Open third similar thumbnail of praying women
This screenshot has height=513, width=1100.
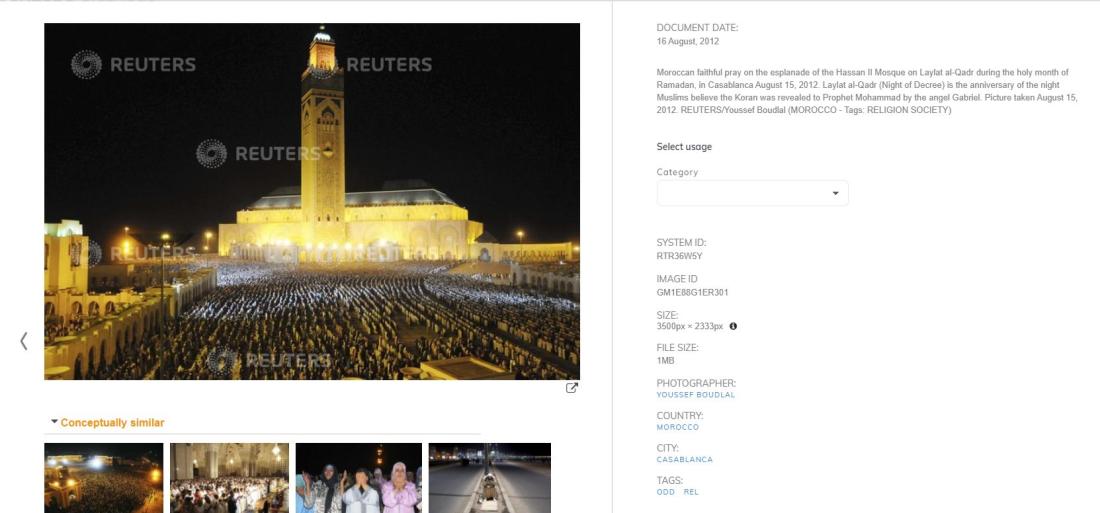click(x=358, y=478)
